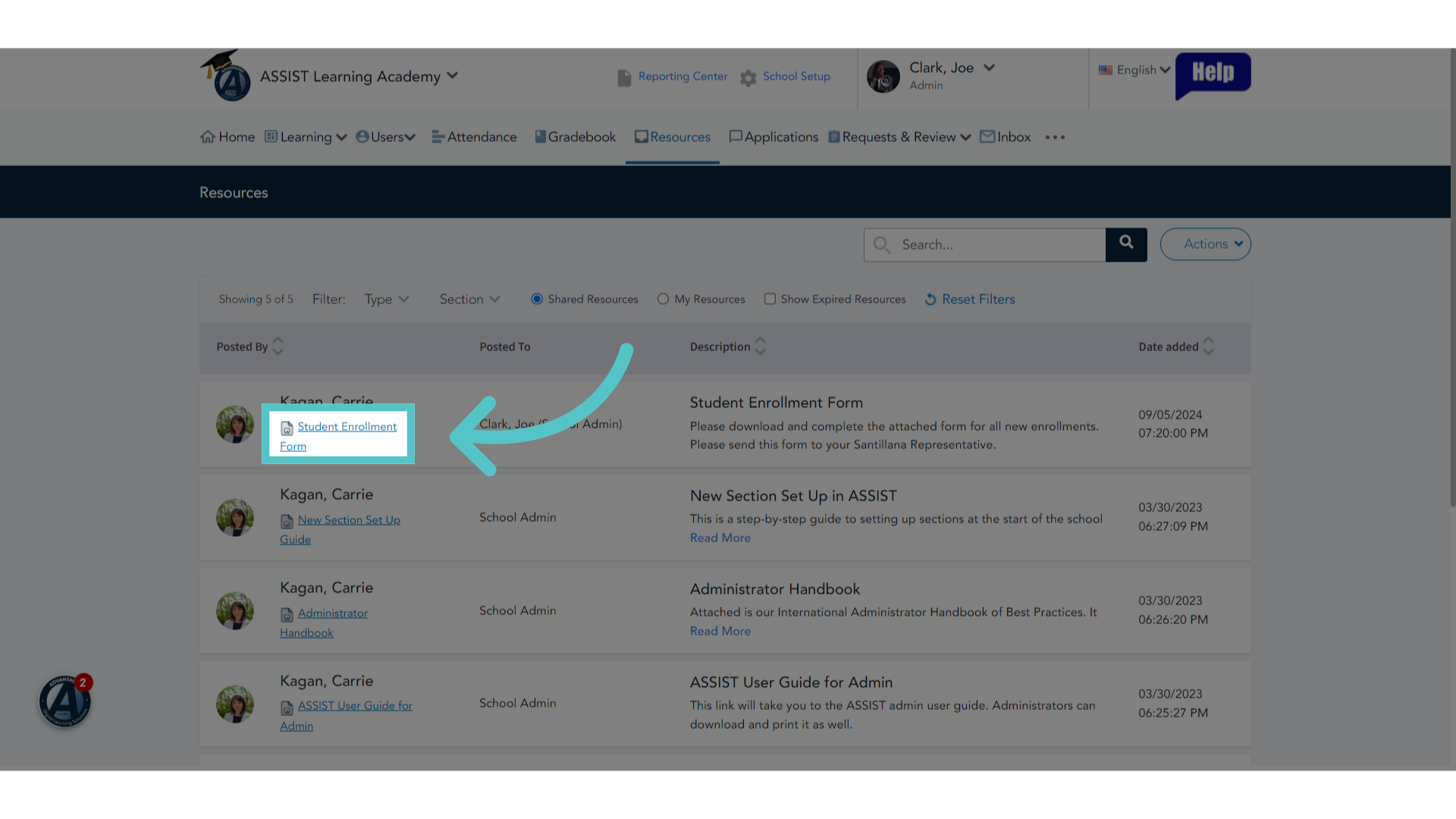Image resolution: width=1456 pixels, height=819 pixels.
Task: Open the Gradebook menu item
Action: (x=575, y=137)
